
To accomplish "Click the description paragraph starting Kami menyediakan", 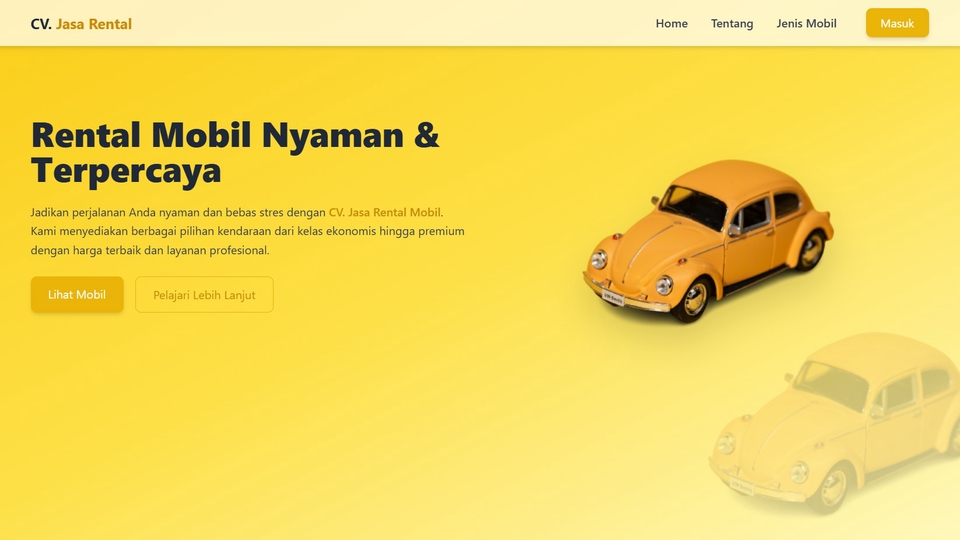I will pyautogui.click(x=247, y=231).
